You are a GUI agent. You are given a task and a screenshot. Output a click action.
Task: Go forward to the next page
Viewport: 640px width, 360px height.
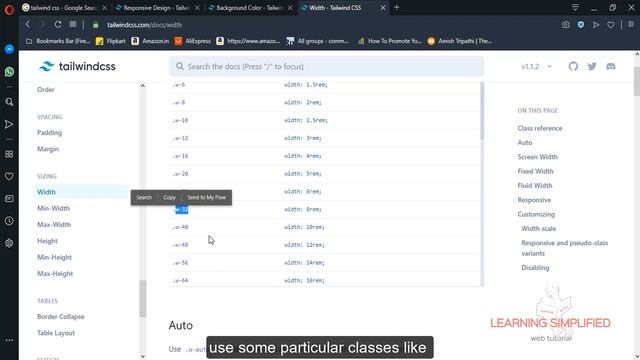(x=42, y=24)
